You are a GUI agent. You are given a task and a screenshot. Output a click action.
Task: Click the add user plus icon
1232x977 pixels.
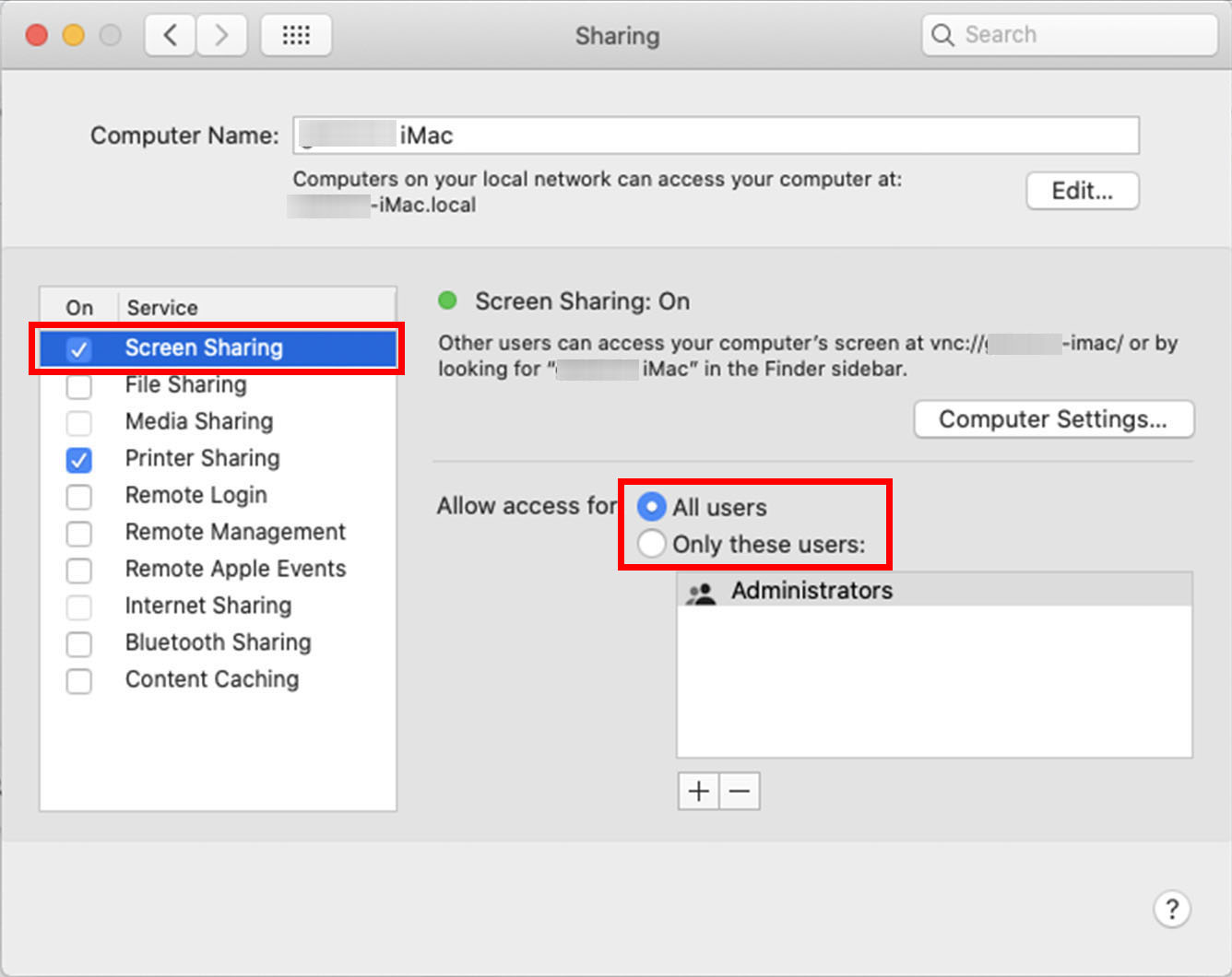point(698,791)
